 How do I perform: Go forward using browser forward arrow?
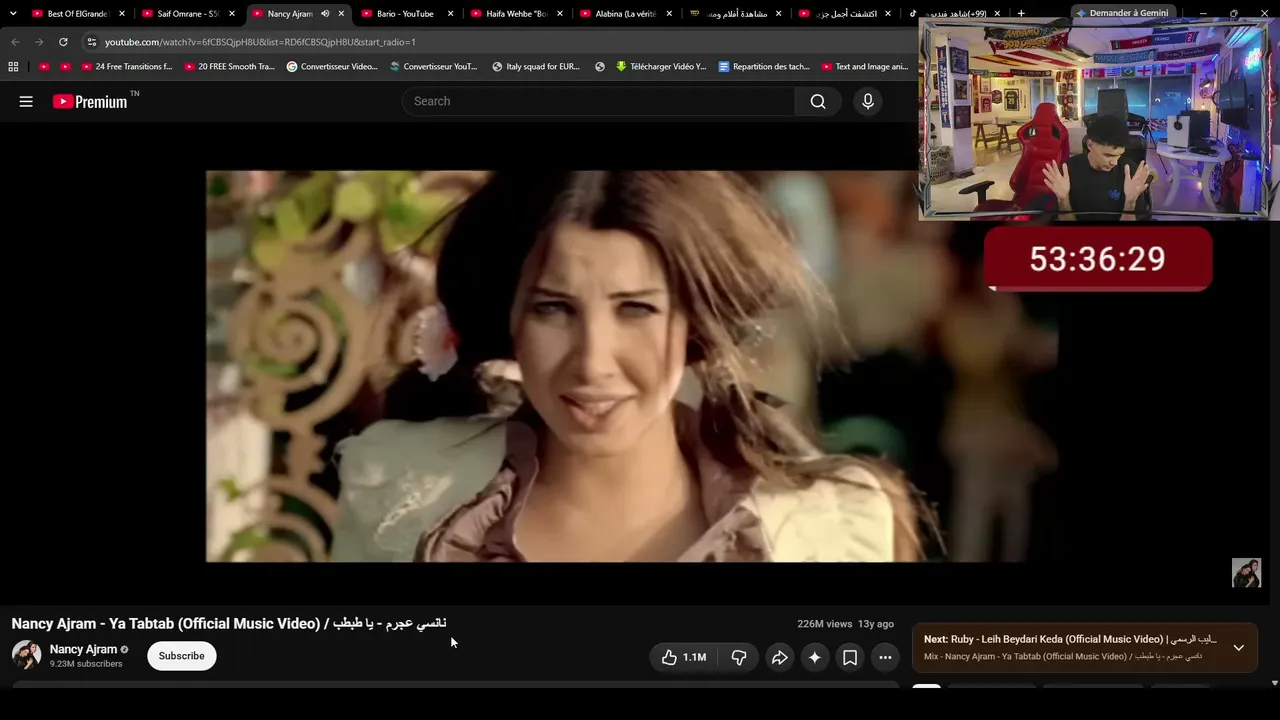[39, 42]
